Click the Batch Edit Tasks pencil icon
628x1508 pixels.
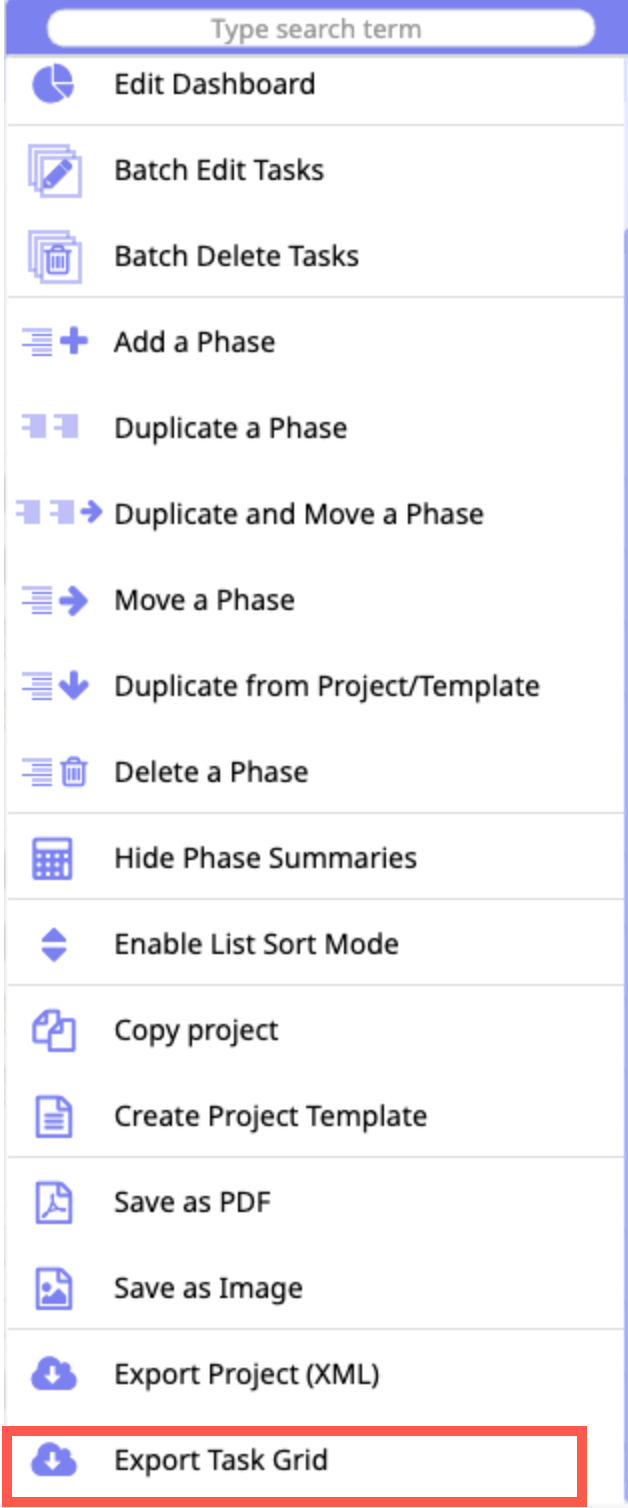(x=55, y=170)
